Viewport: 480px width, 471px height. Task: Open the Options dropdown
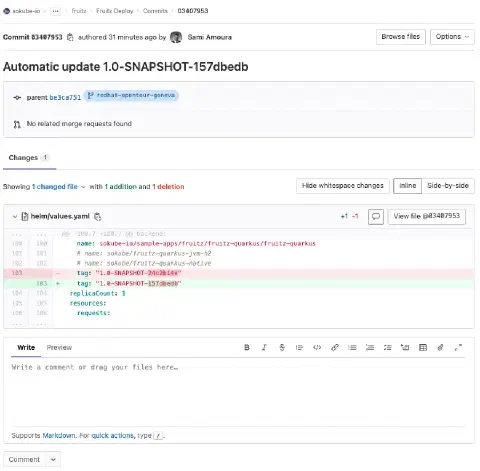[x=452, y=37]
